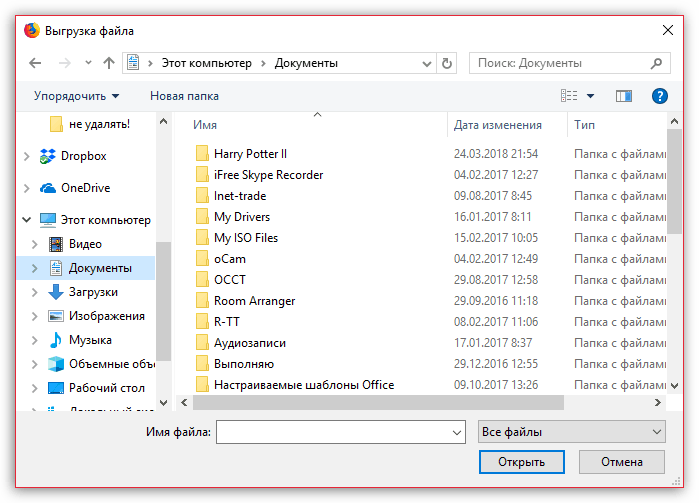Go forward using the right arrow

click(65, 63)
